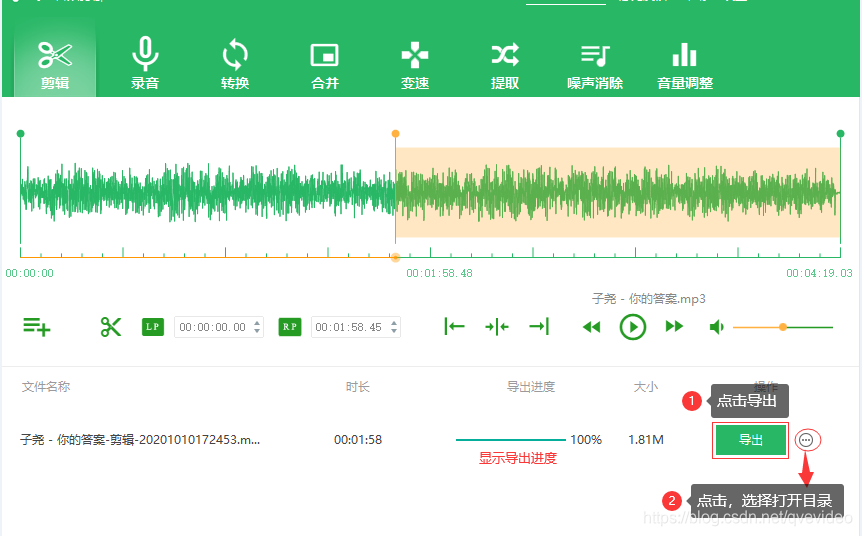Click the highlighted waveform selection region
The image size is (862, 536).
618,192
